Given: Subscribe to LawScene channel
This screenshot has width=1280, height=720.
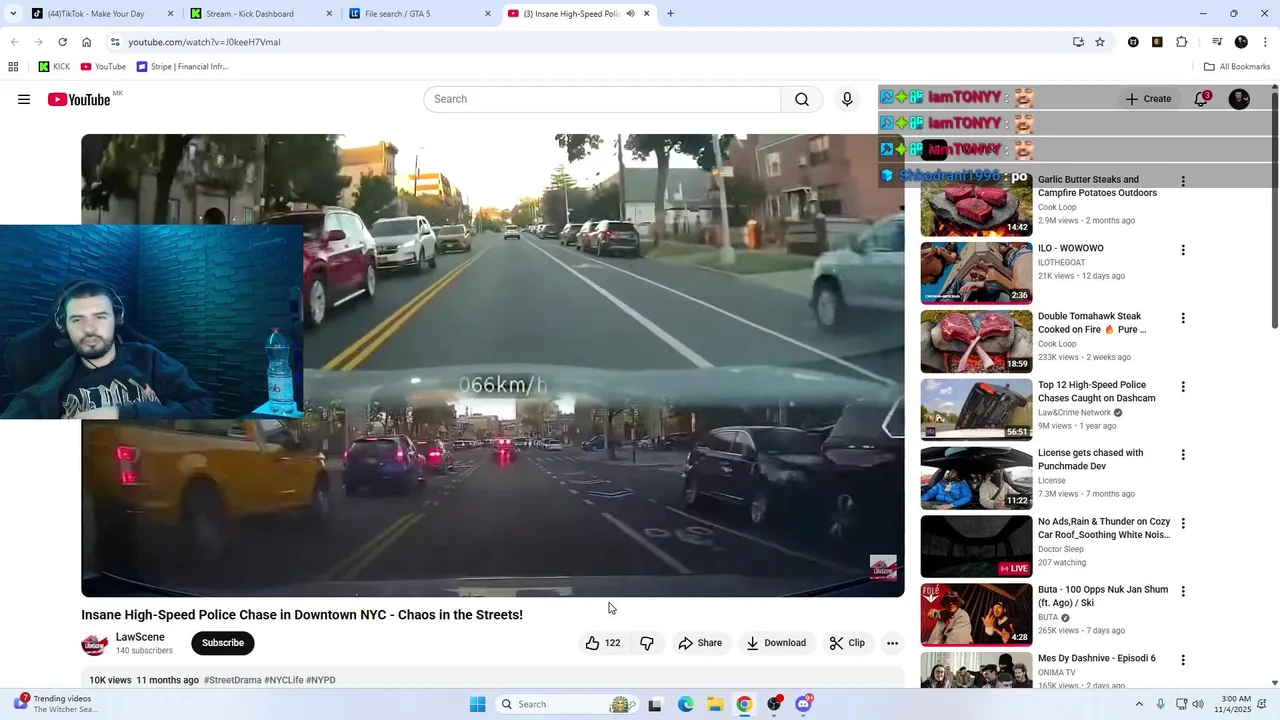Looking at the screenshot, I should 223,643.
